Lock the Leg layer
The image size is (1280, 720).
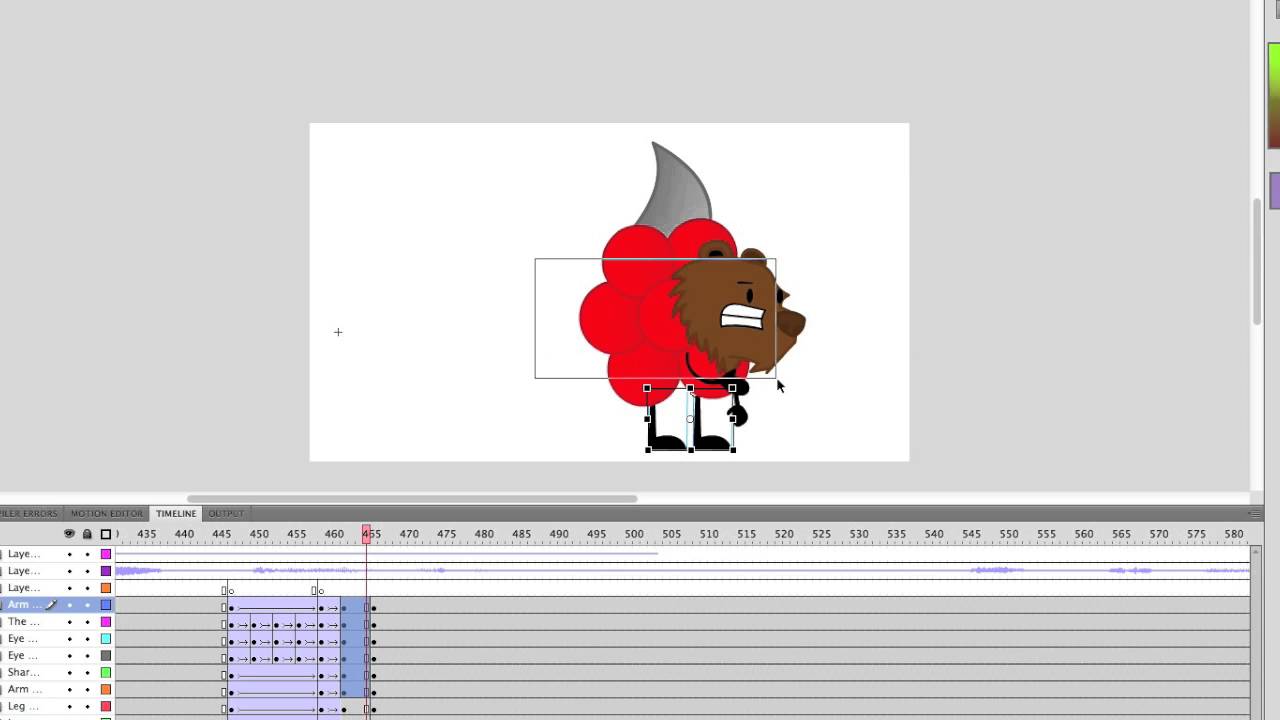click(87, 707)
